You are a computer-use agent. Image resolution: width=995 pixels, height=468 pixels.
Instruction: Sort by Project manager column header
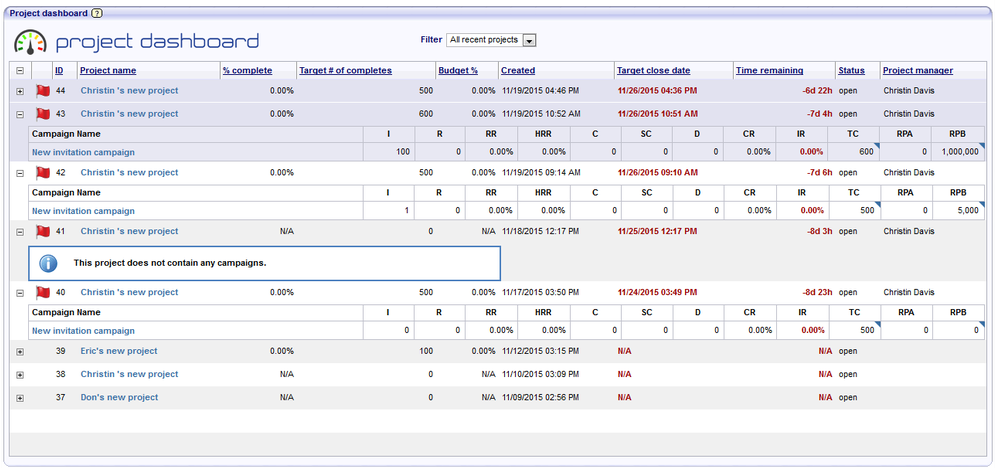point(918,70)
